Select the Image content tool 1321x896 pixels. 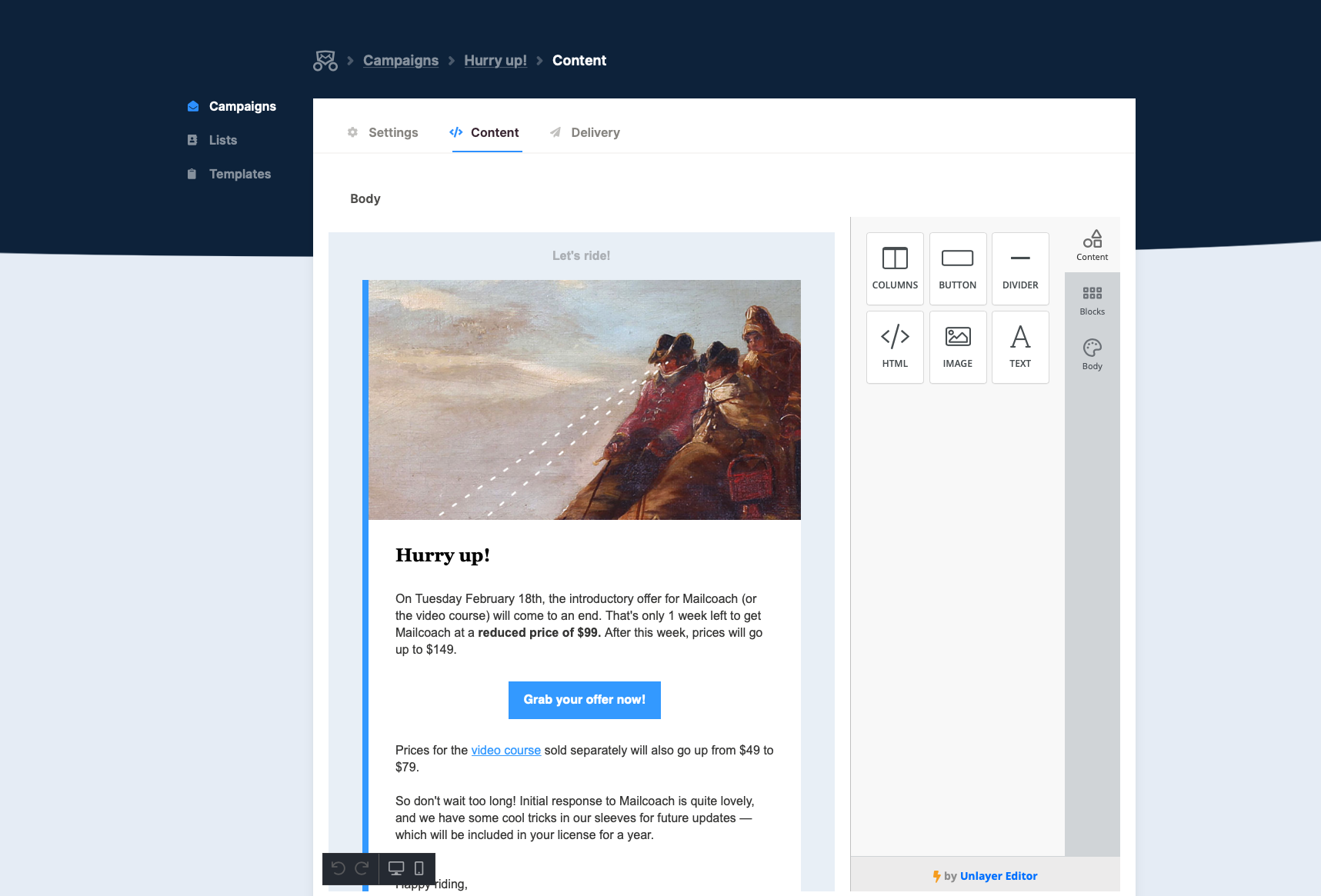click(958, 347)
